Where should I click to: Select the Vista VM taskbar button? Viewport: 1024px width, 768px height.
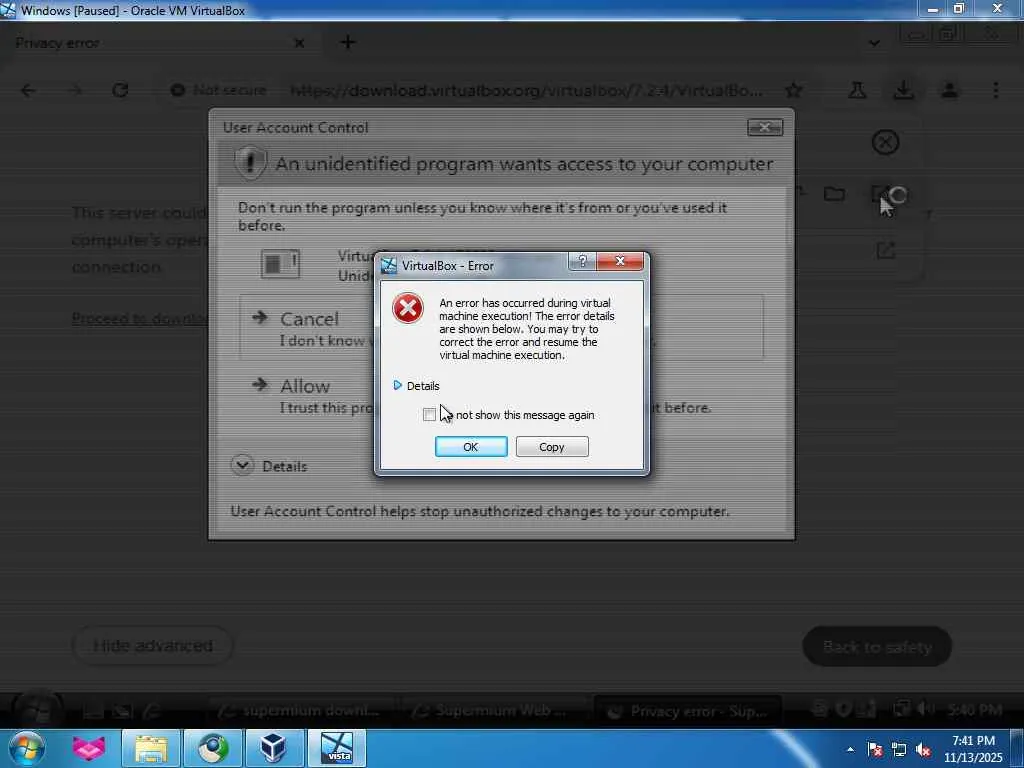338,748
